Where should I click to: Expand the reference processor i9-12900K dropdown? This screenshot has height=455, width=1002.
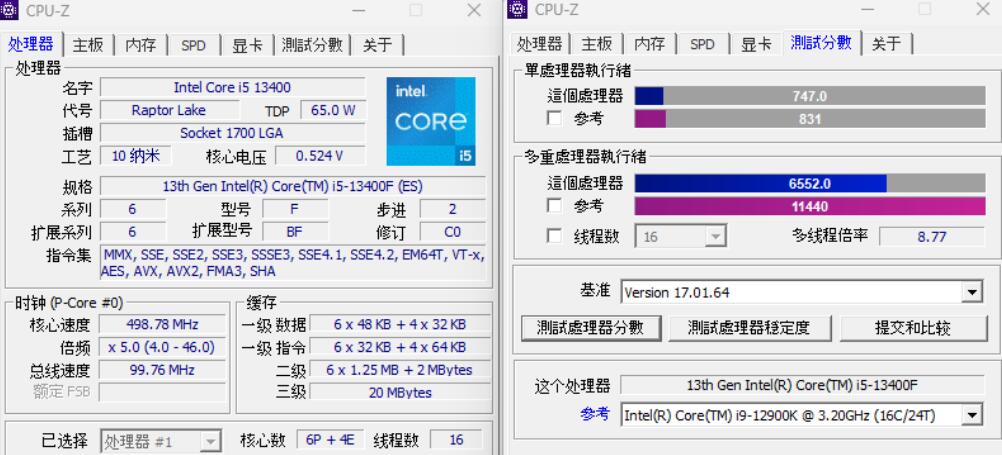pos(801,416)
